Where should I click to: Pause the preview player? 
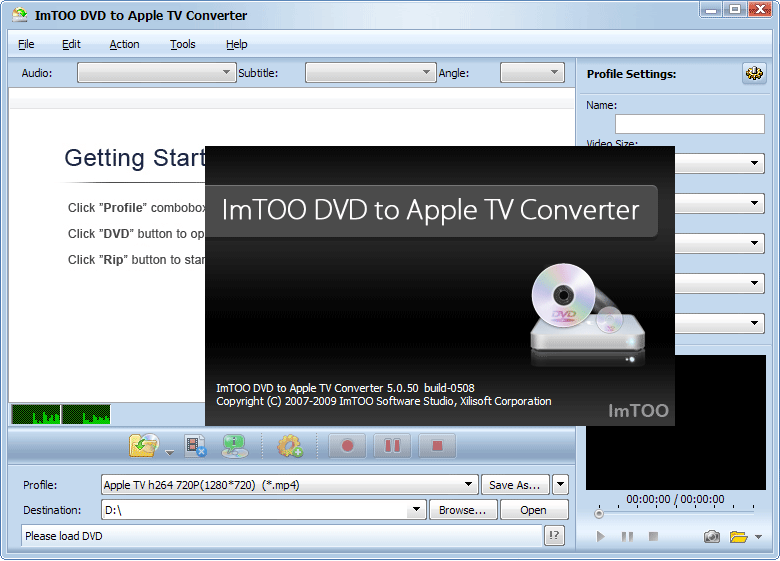point(627,537)
